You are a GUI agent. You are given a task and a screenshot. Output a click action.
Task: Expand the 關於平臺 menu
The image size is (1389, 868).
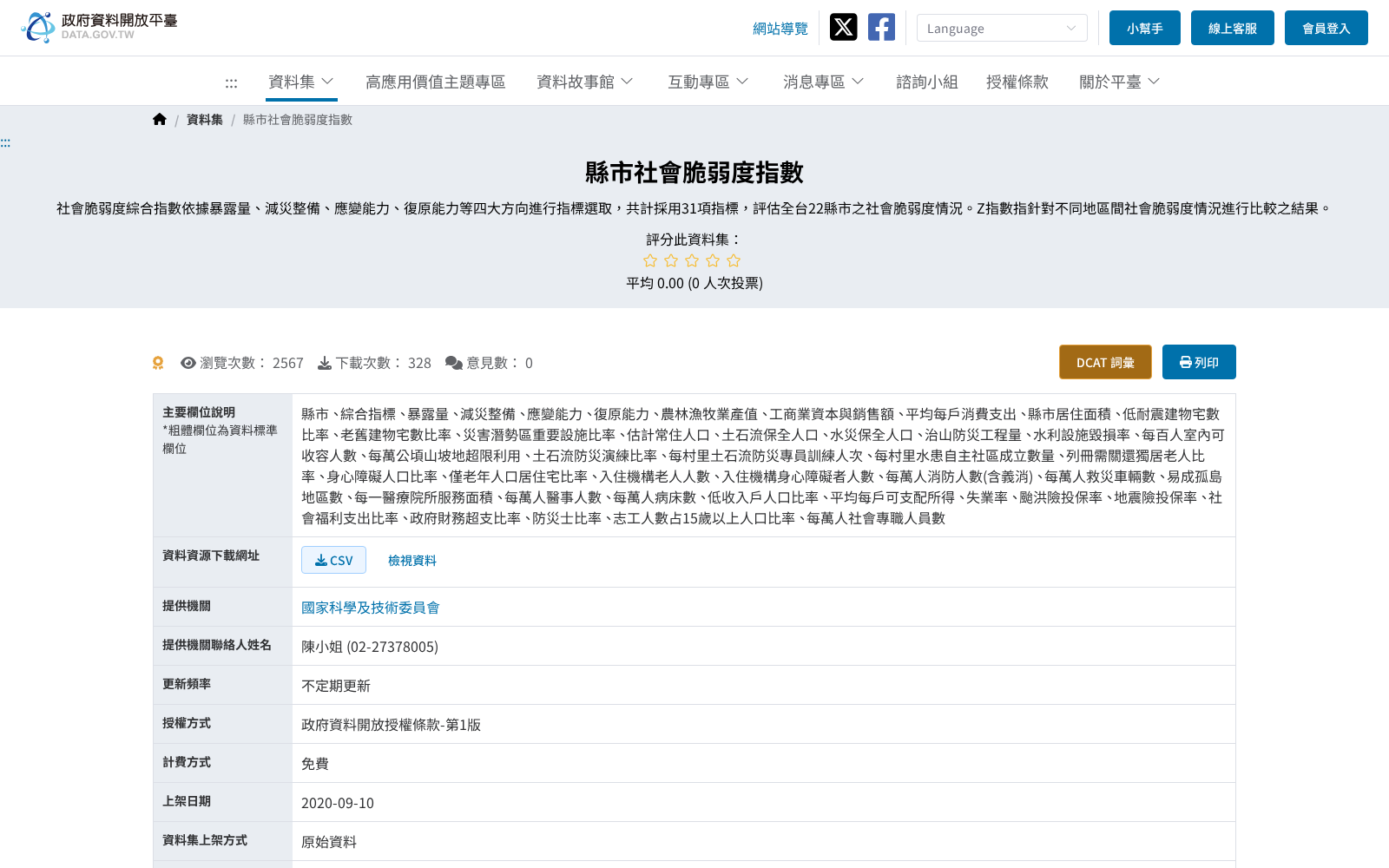point(1120,82)
